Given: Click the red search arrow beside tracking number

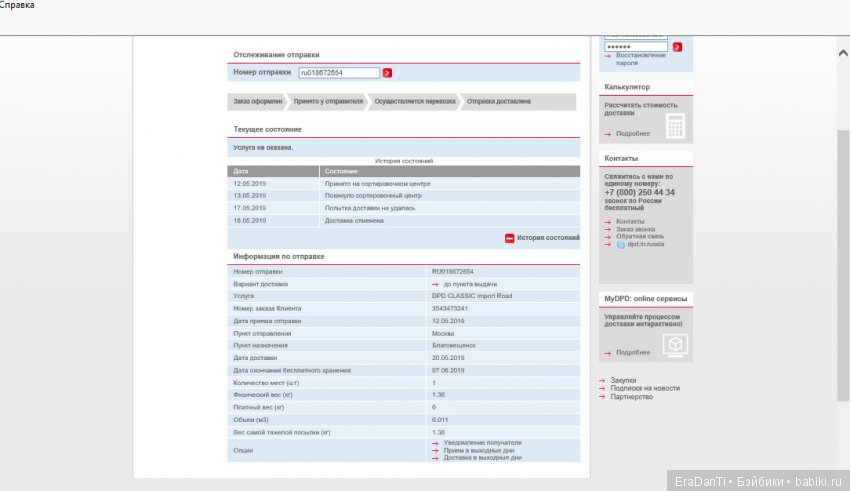Looking at the screenshot, I should click(388, 73).
